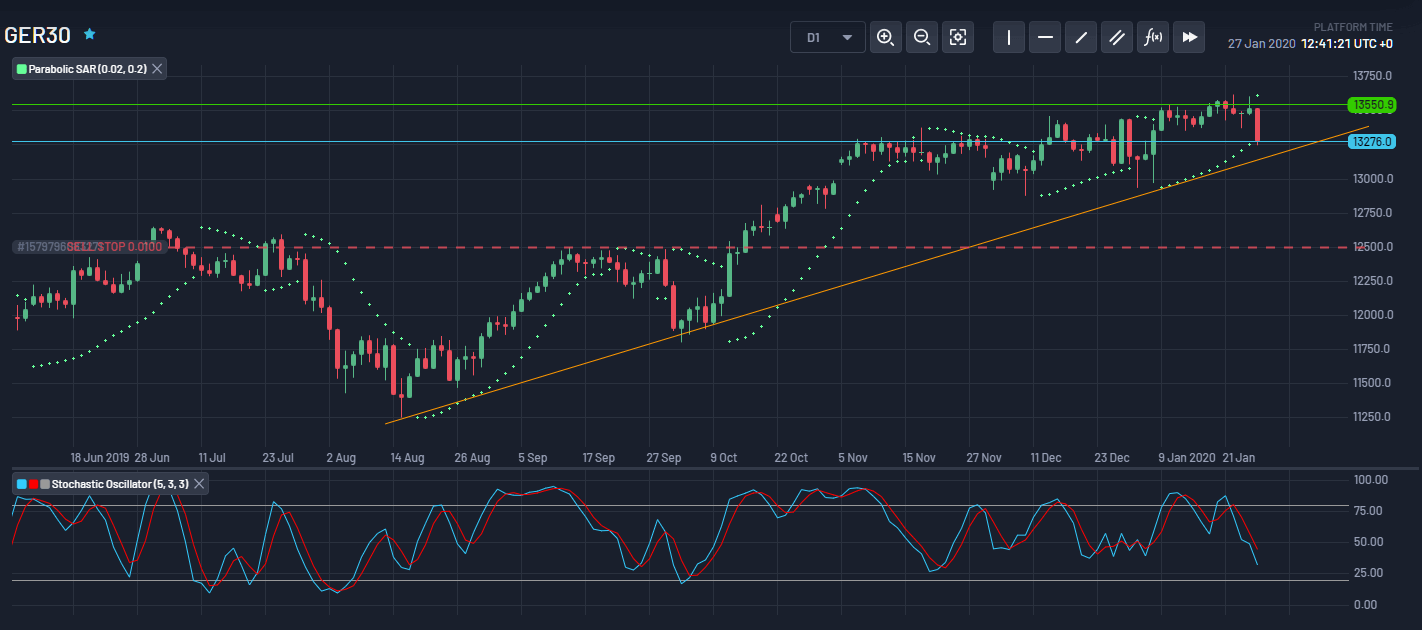Select the vertical line drawing tool

pyautogui.click(x=1008, y=37)
